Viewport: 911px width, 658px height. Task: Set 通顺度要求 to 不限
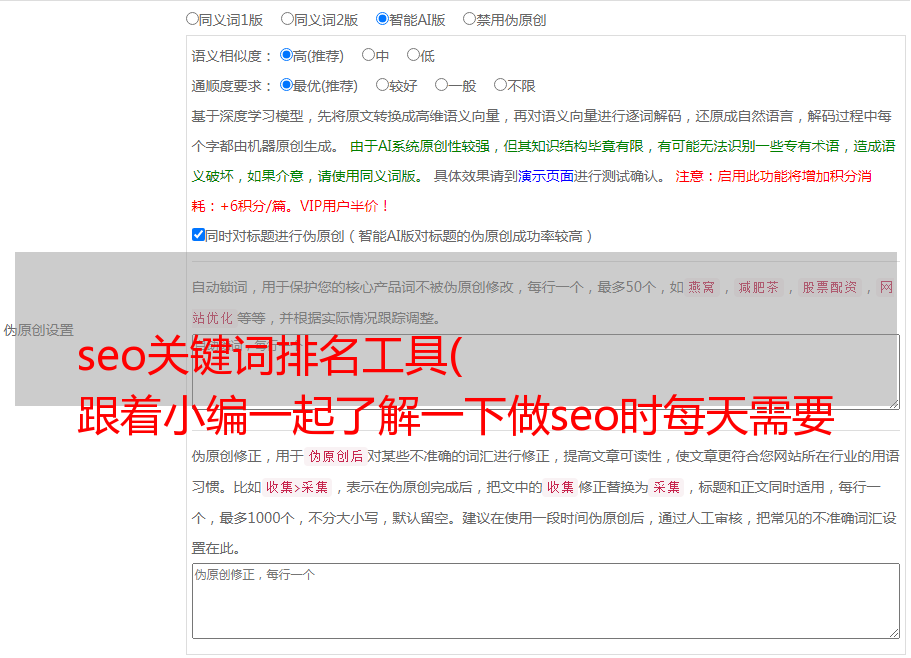click(500, 86)
